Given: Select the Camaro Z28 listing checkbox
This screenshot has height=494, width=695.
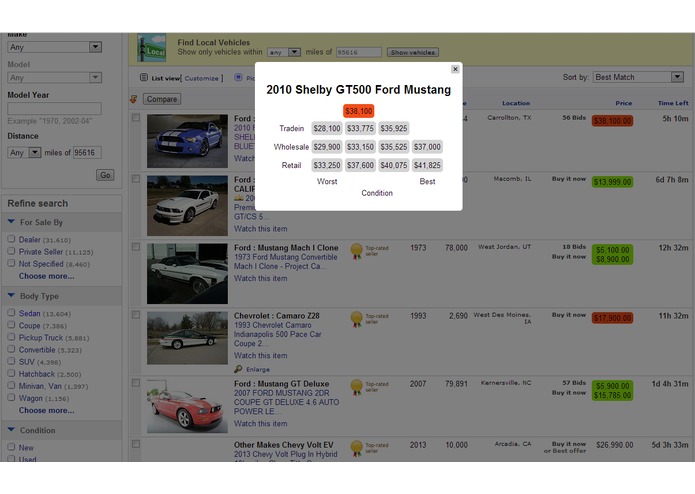Looking at the screenshot, I should pos(136,315).
